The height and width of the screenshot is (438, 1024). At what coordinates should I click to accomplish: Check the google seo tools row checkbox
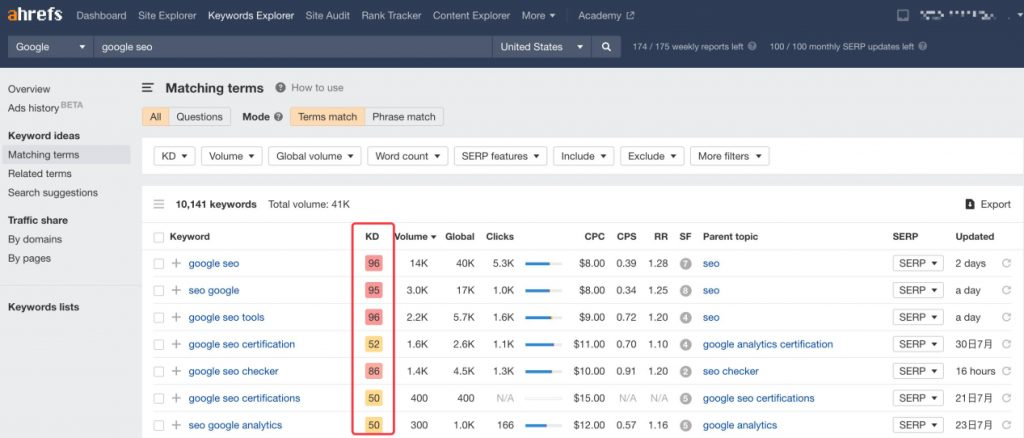point(159,317)
